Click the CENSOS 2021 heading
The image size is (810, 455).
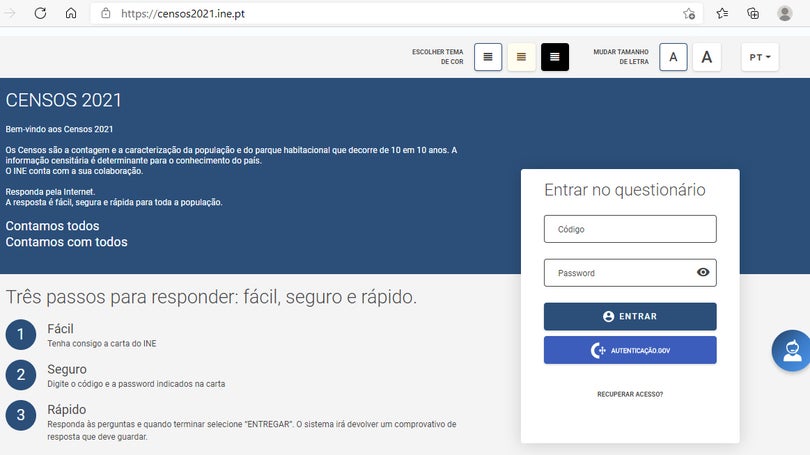point(64,100)
